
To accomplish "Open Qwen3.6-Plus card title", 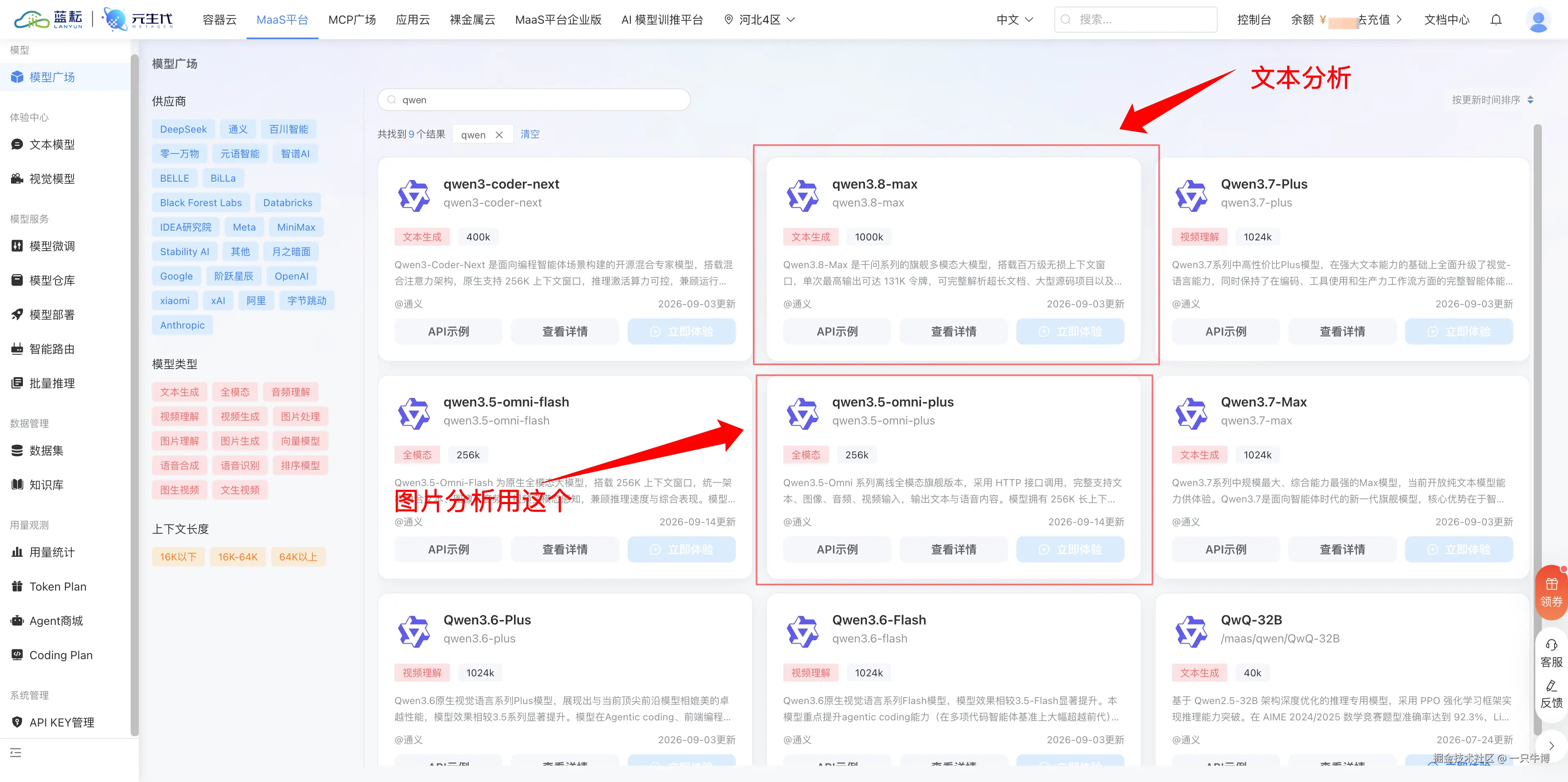I will click(x=487, y=620).
